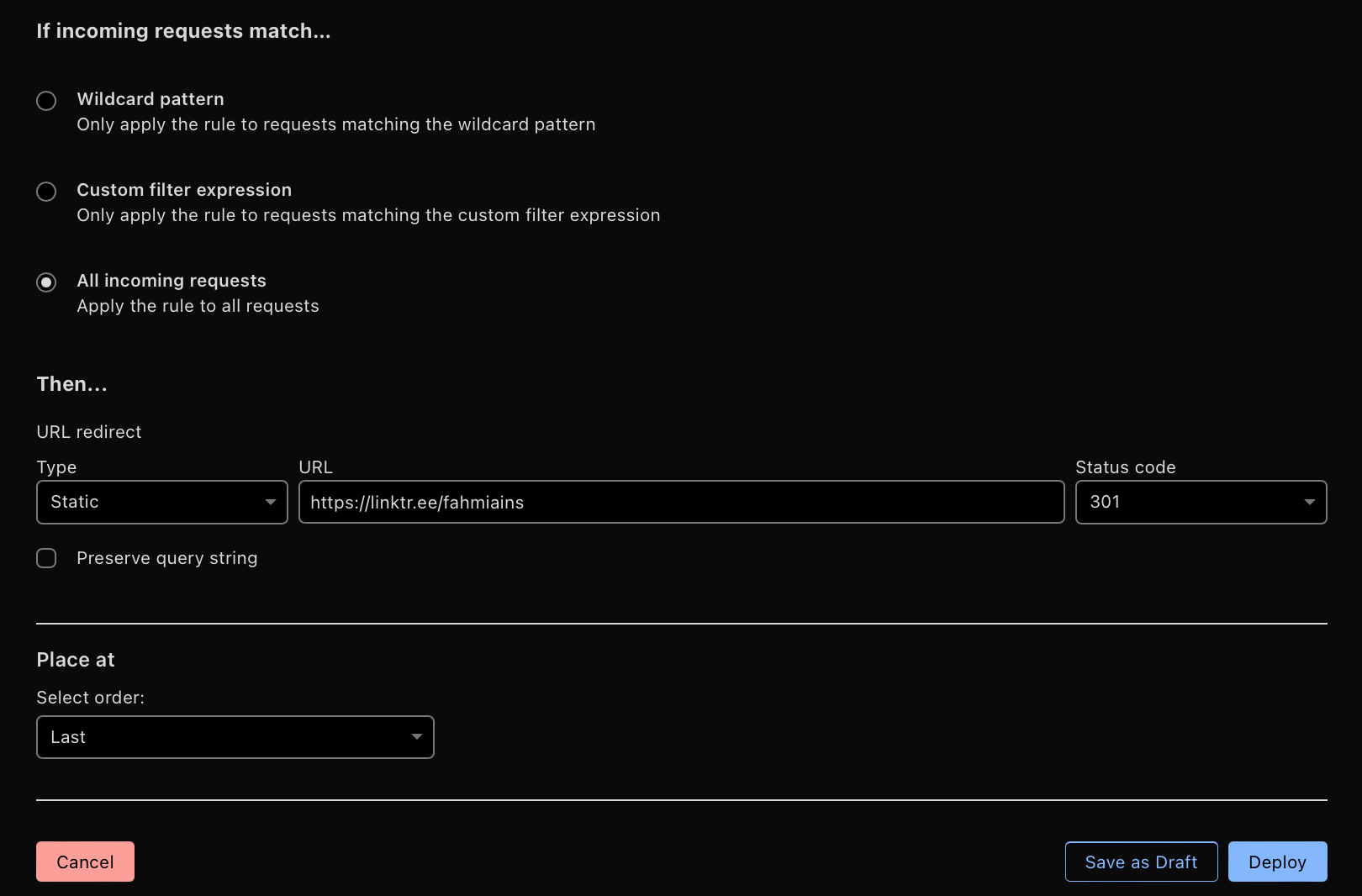Cancel the redirect rule

(x=85, y=862)
